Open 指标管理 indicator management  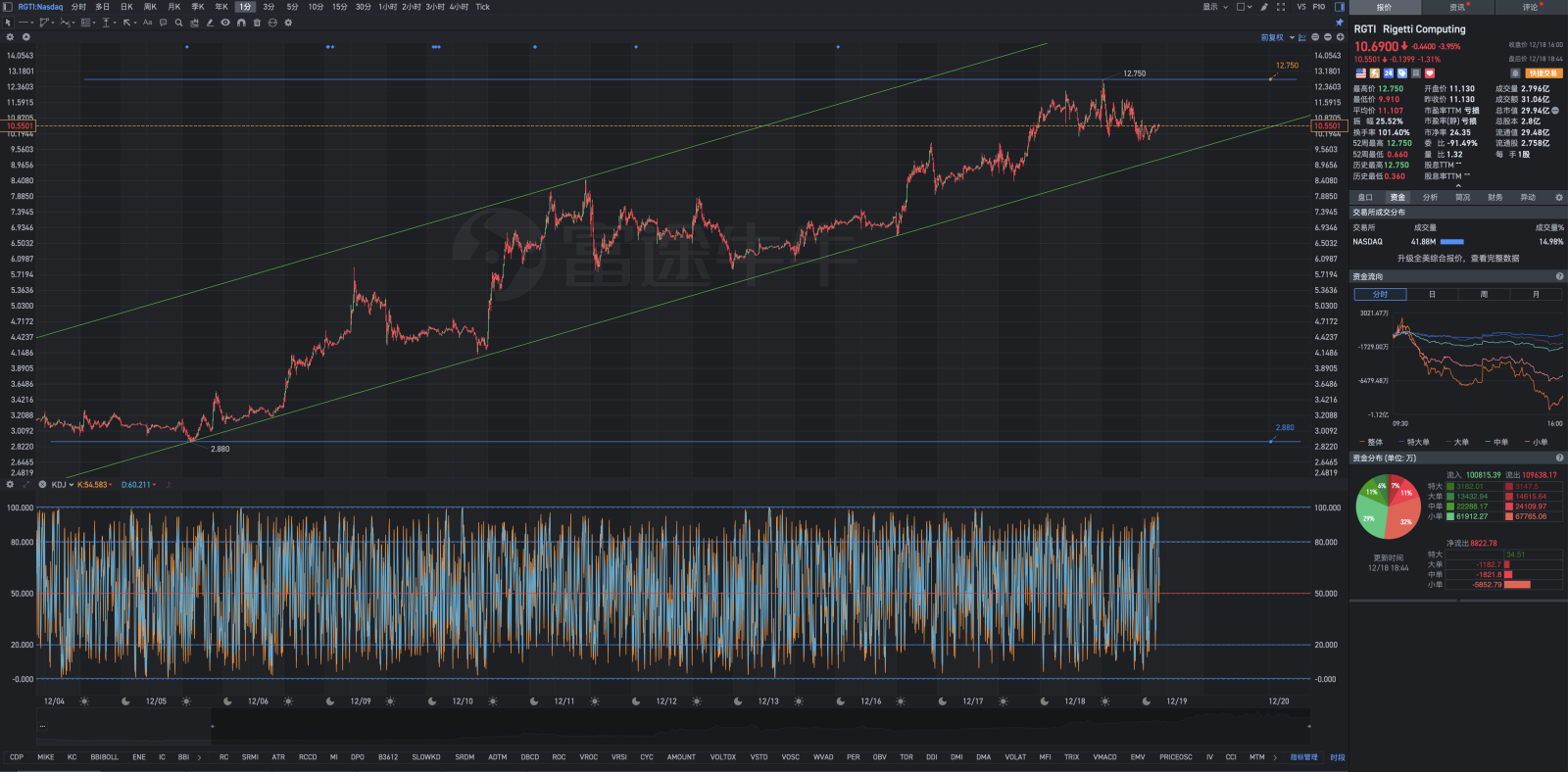(1303, 757)
